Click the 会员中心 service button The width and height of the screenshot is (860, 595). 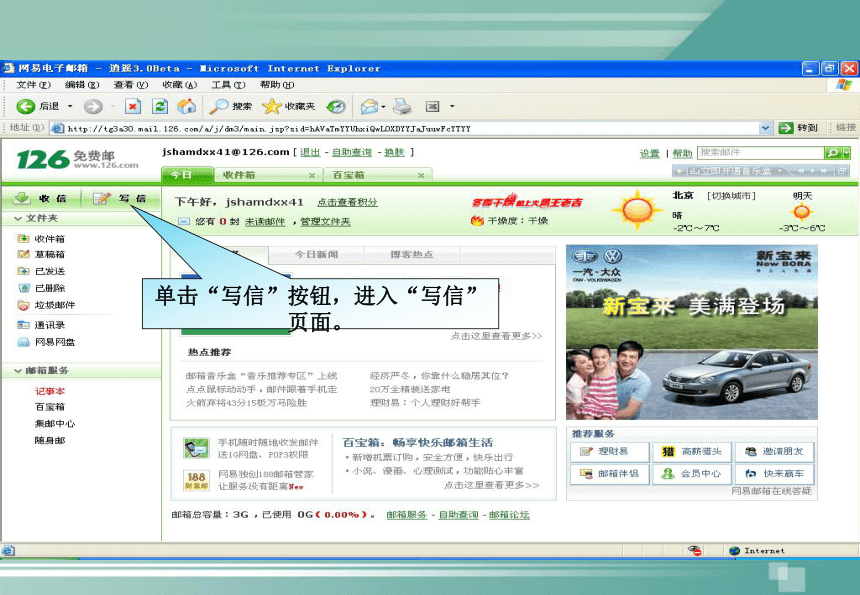(x=693, y=474)
